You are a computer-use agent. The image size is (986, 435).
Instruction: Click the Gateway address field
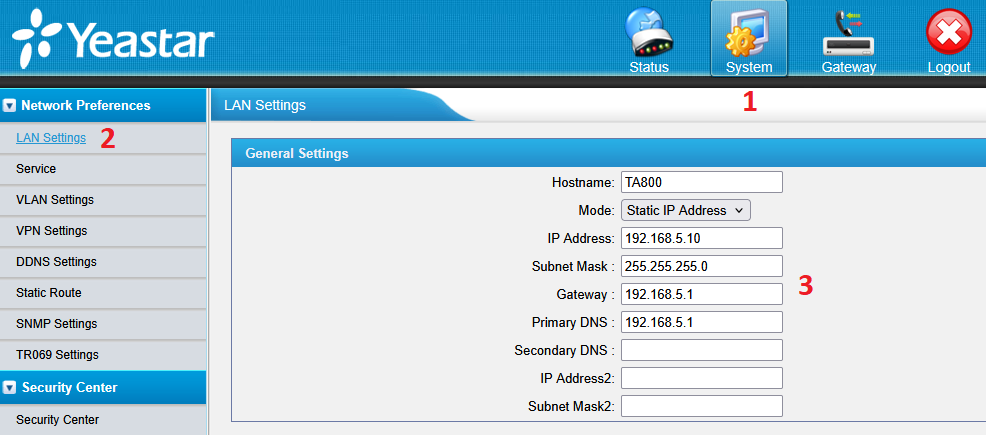pyautogui.click(x=701, y=294)
